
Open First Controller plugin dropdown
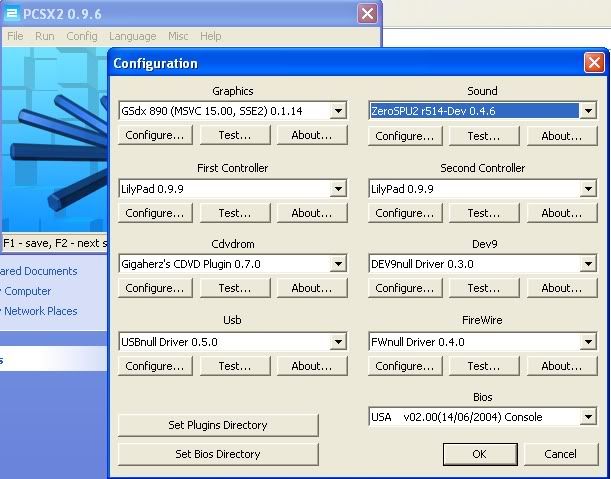[x=338, y=189]
